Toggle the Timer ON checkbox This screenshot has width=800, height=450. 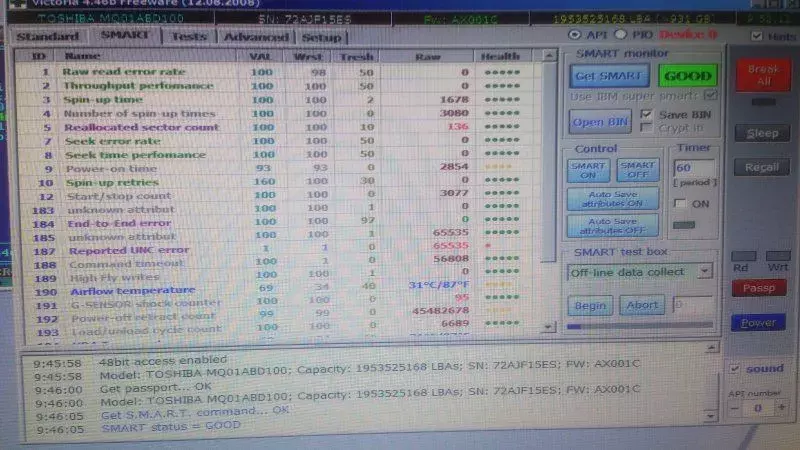tap(680, 203)
